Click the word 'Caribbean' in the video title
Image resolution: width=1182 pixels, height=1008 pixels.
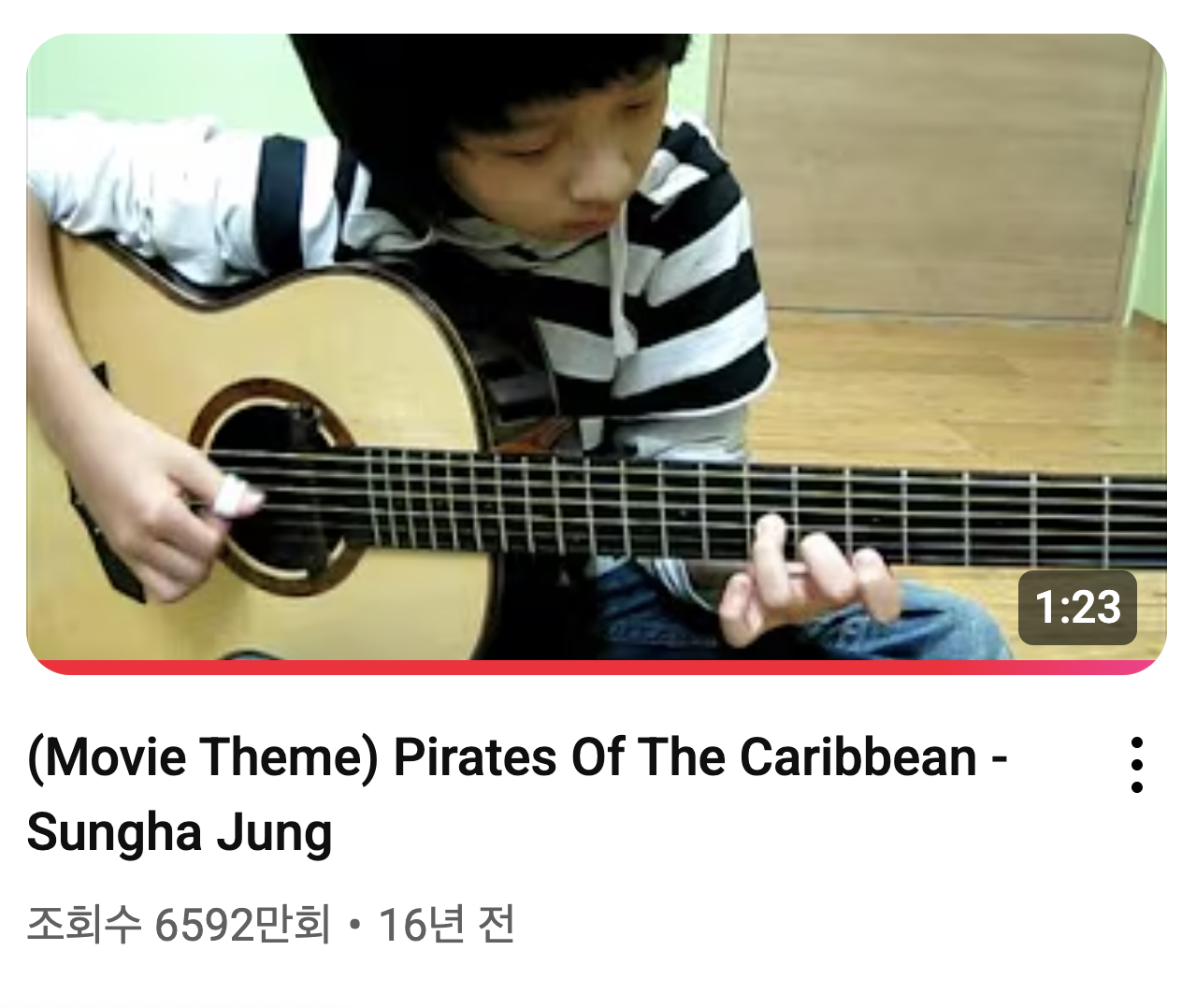click(x=858, y=756)
